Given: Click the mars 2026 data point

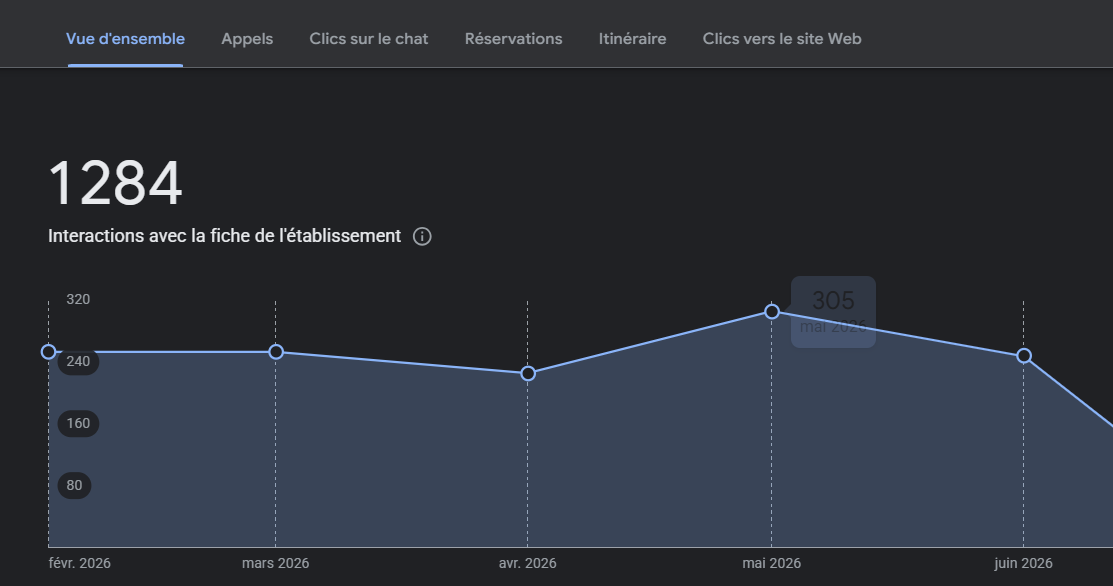Looking at the screenshot, I should pyautogui.click(x=276, y=352).
